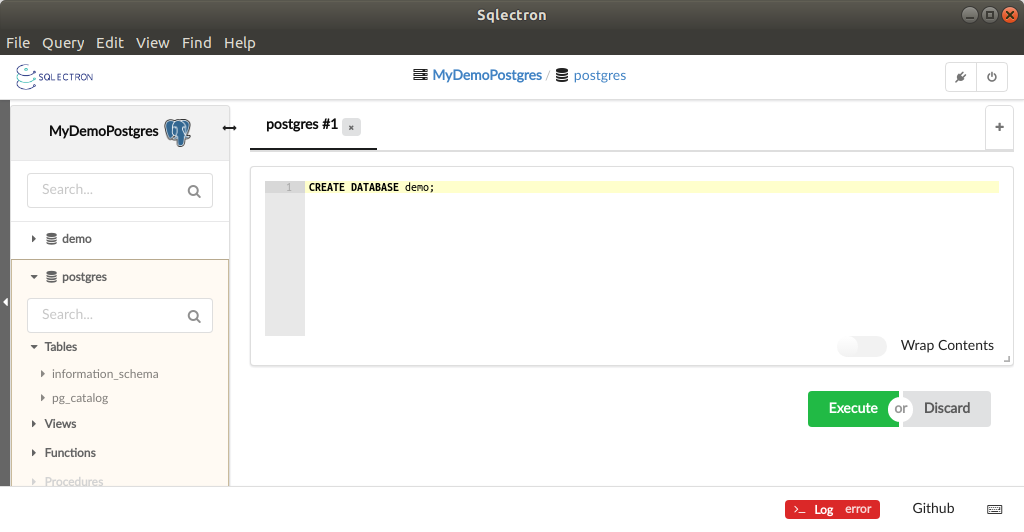The width and height of the screenshot is (1024, 532).
Task: Execute the SQL query
Action: [852, 408]
